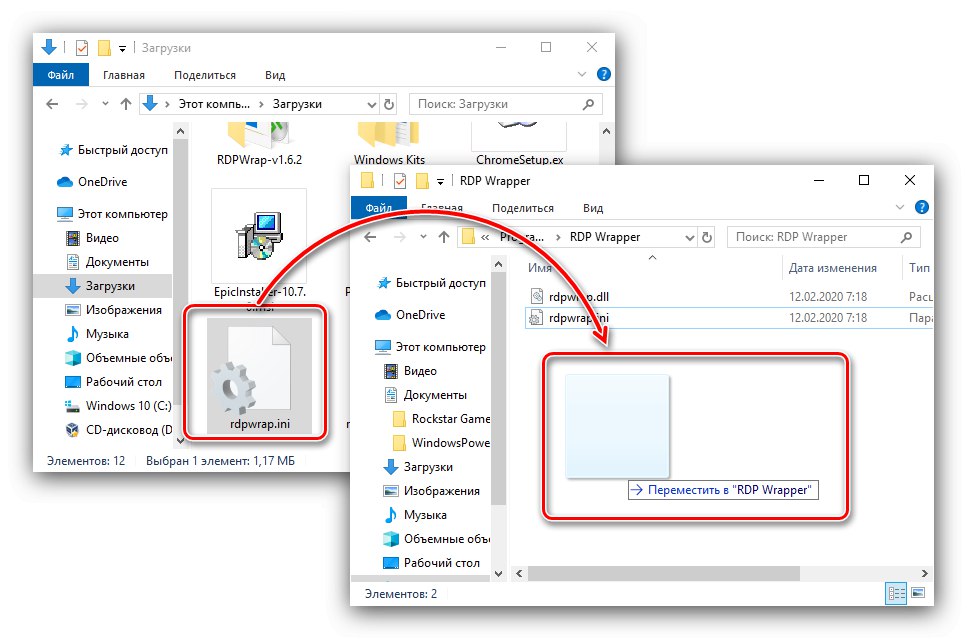The image size is (967, 639).
Task: Select Музыка in RDP Wrapper sidebar
Action: pyautogui.click(x=416, y=515)
